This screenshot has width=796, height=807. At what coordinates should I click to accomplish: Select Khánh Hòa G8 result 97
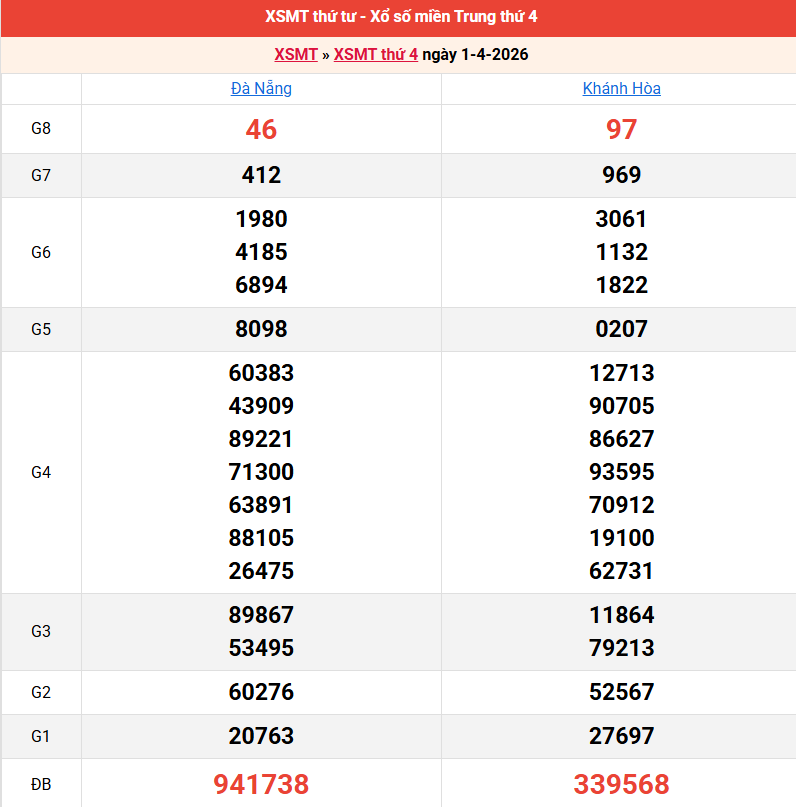(621, 129)
